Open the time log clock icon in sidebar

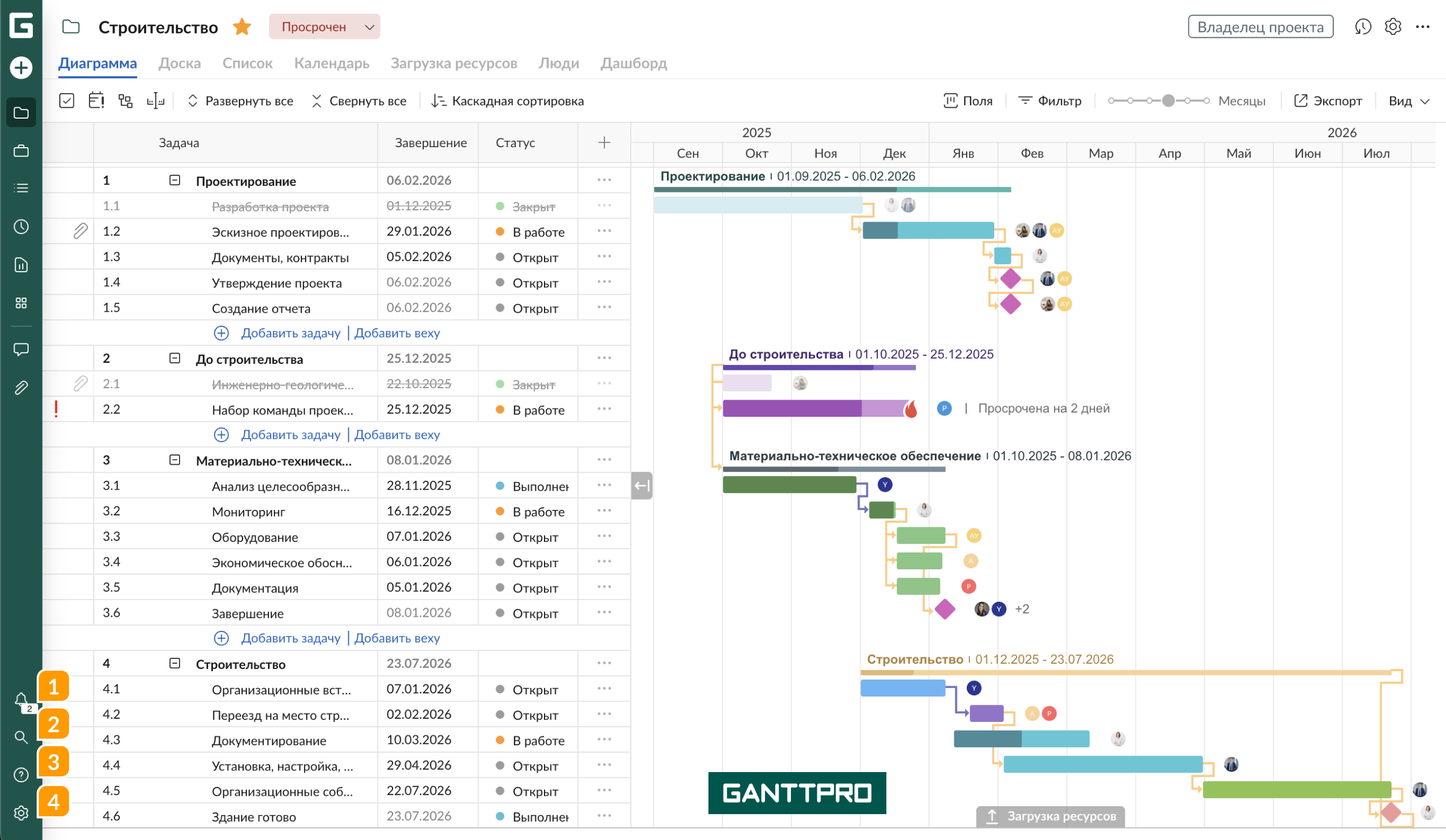pyautogui.click(x=21, y=226)
